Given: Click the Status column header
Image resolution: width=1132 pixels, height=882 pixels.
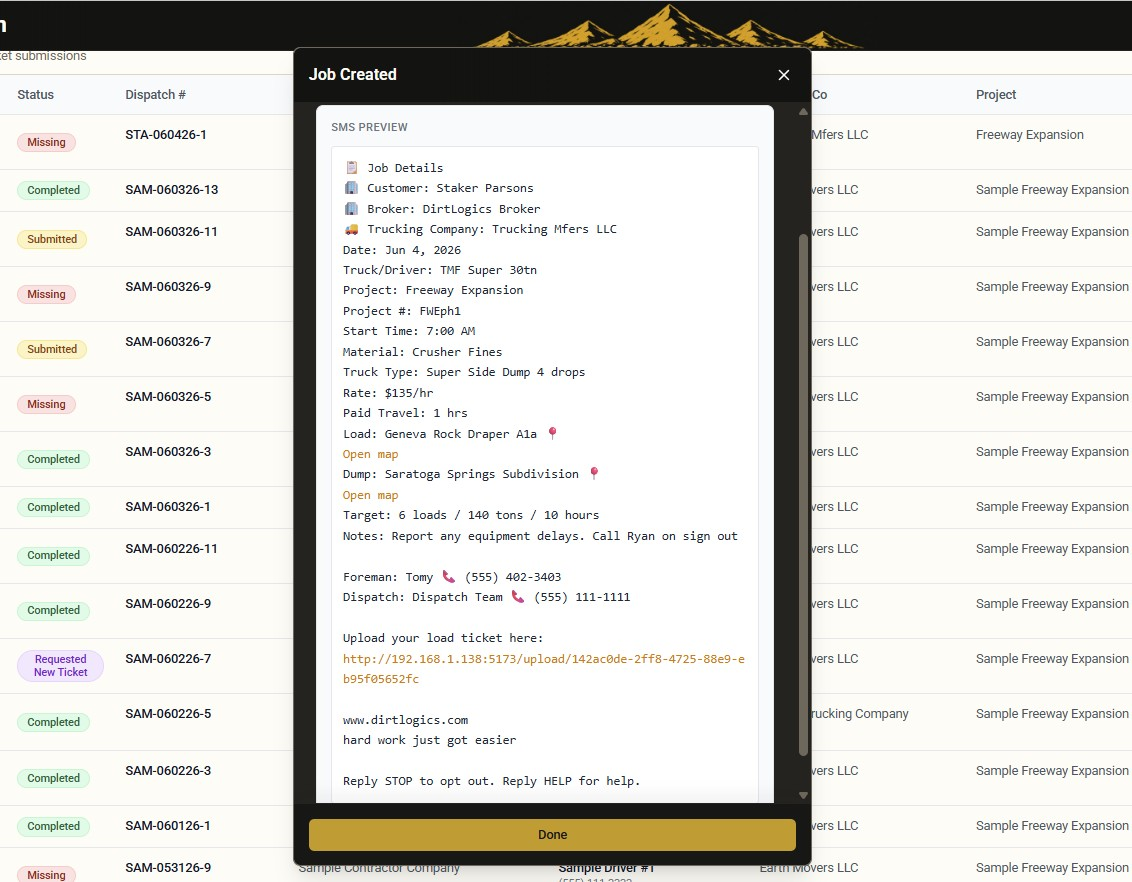Looking at the screenshot, I should [35, 95].
